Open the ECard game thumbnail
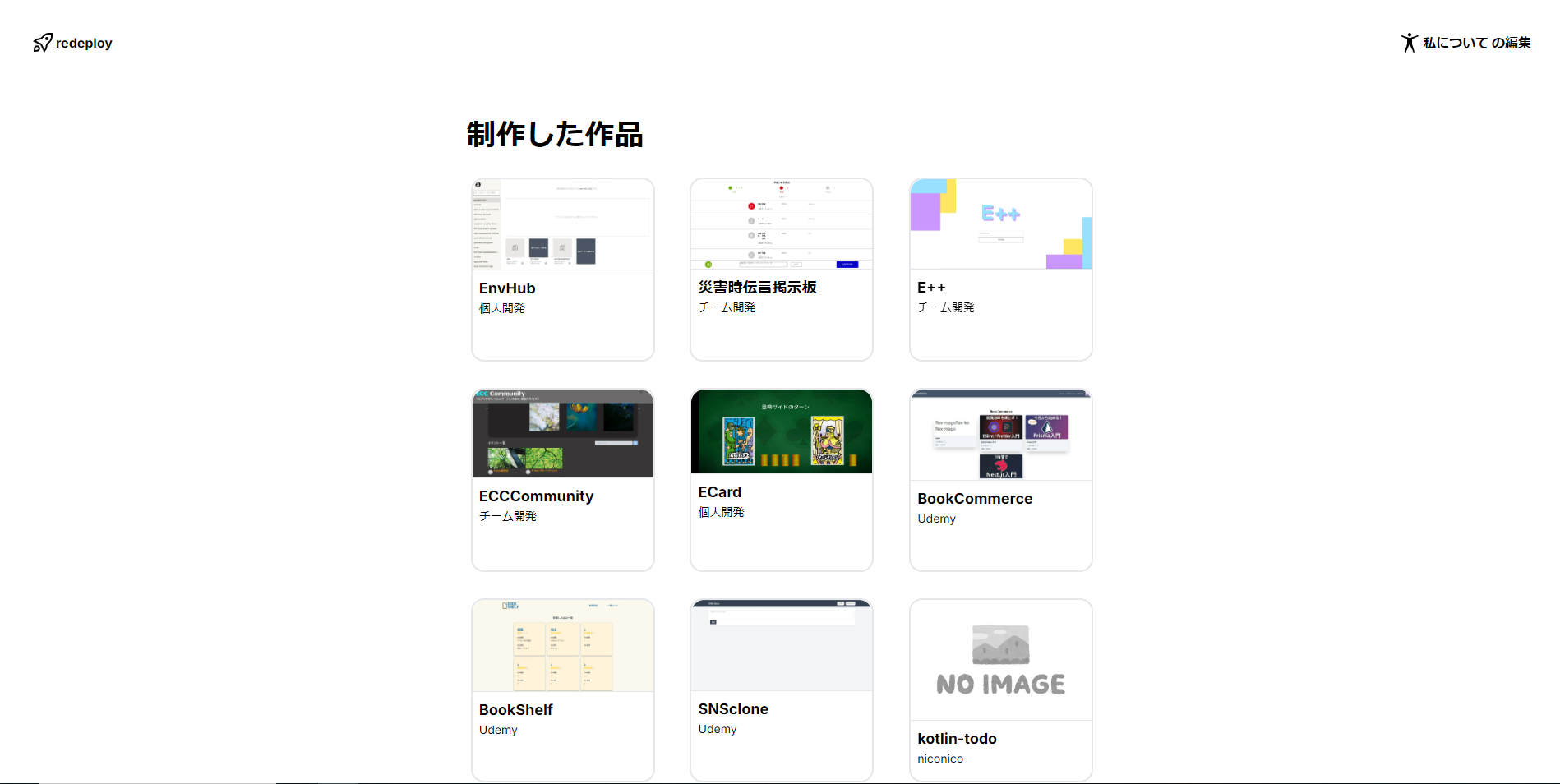The image size is (1560, 784). tap(782, 431)
